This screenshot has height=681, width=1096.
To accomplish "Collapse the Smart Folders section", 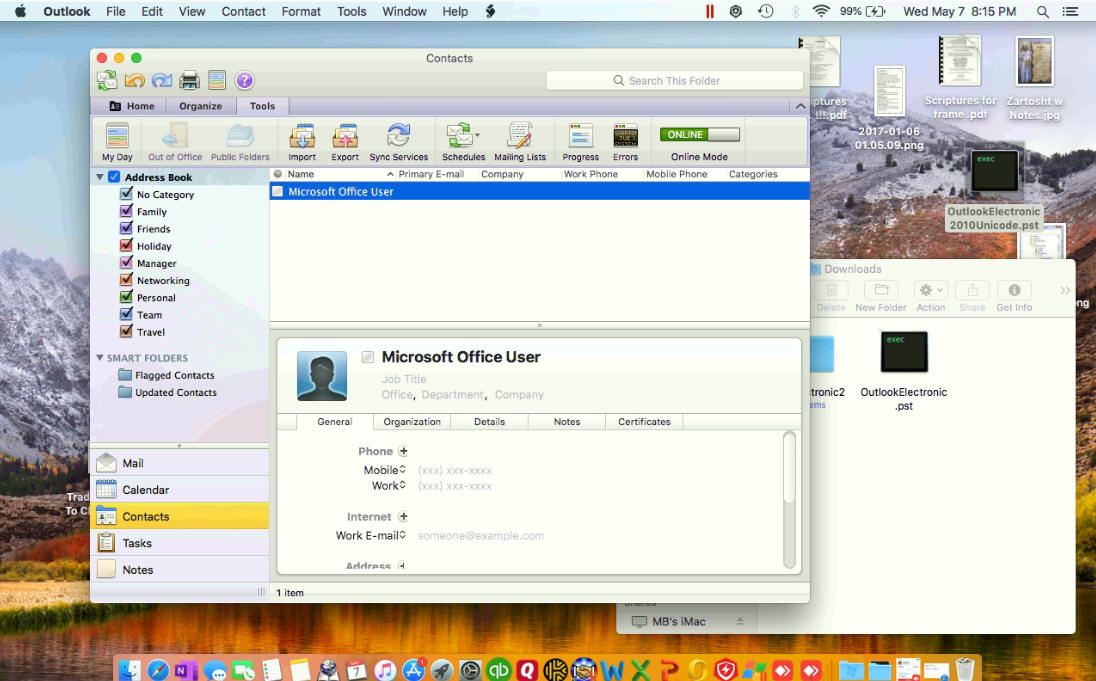I will (x=100, y=357).
